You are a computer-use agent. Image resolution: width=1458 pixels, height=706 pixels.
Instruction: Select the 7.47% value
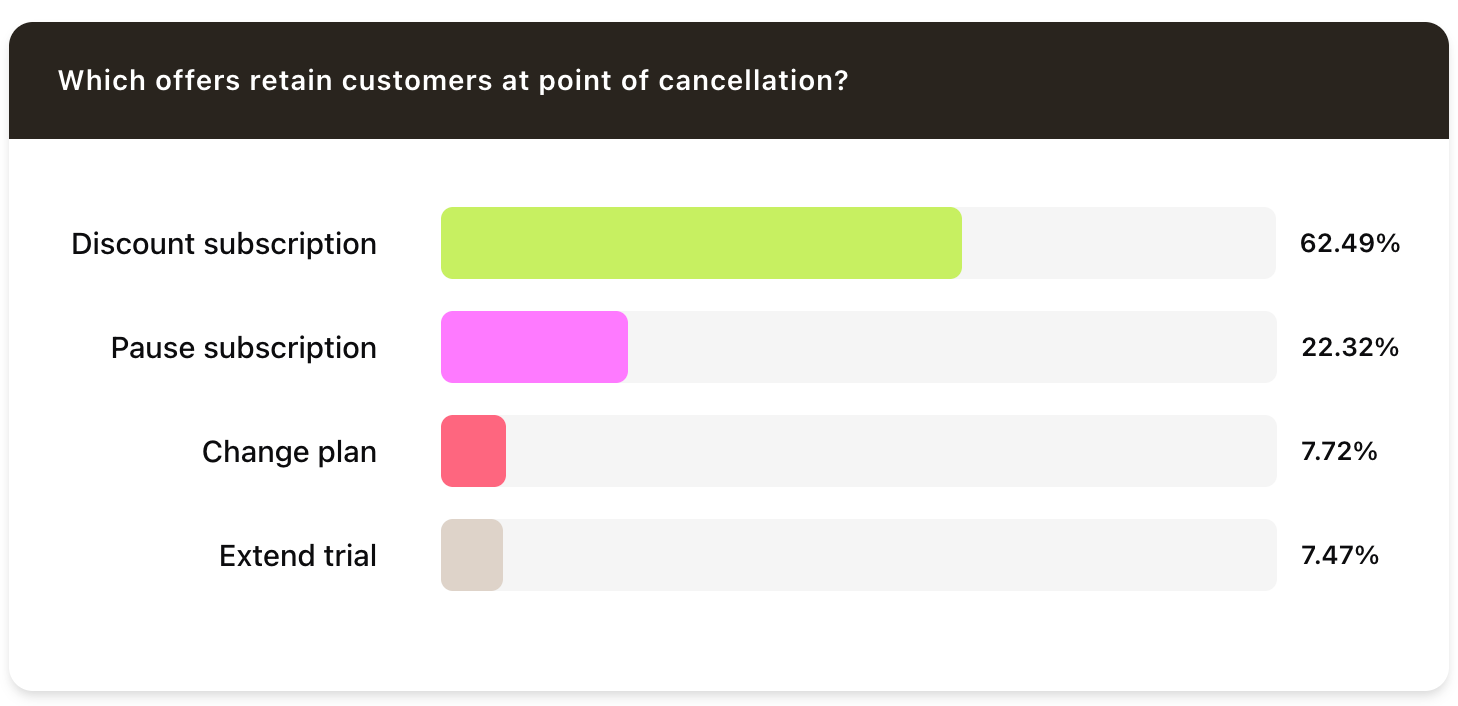pyautogui.click(x=1339, y=555)
